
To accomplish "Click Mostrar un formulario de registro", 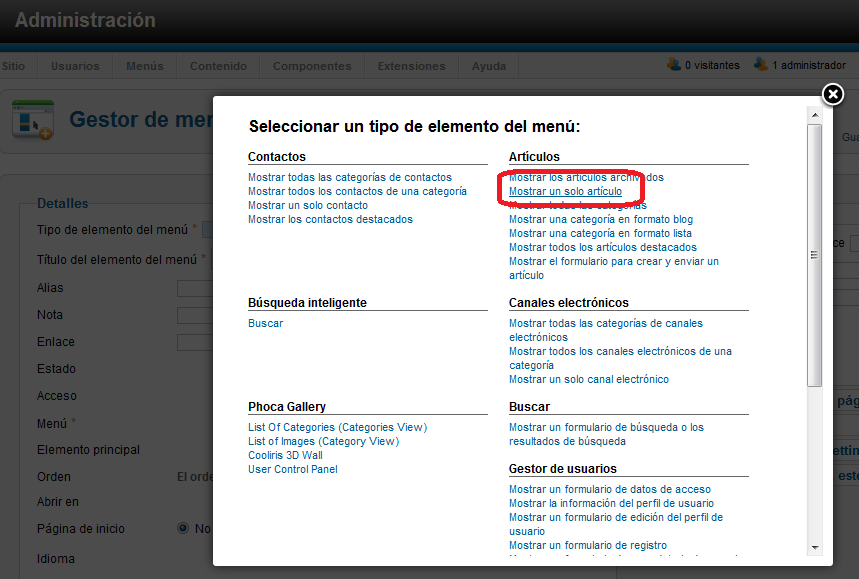I will (x=590, y=545).
